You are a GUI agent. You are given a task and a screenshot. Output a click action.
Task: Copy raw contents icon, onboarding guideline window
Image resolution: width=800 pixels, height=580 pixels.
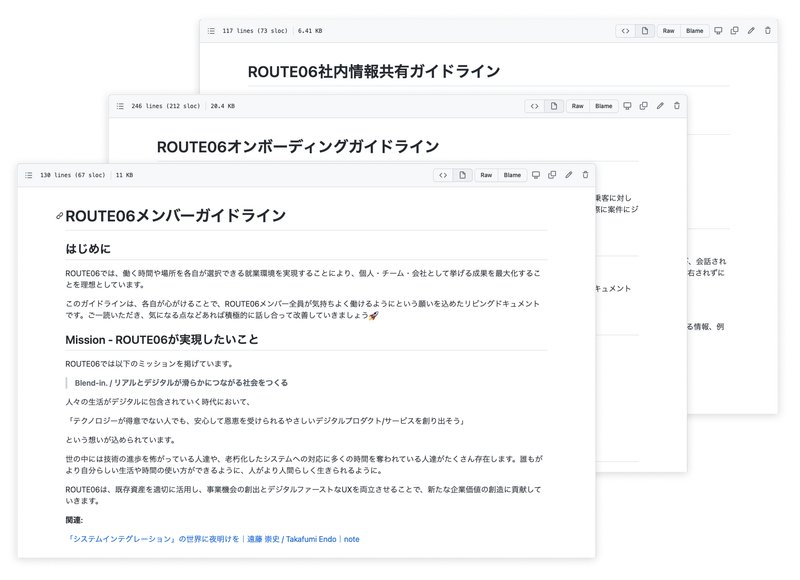643,106
